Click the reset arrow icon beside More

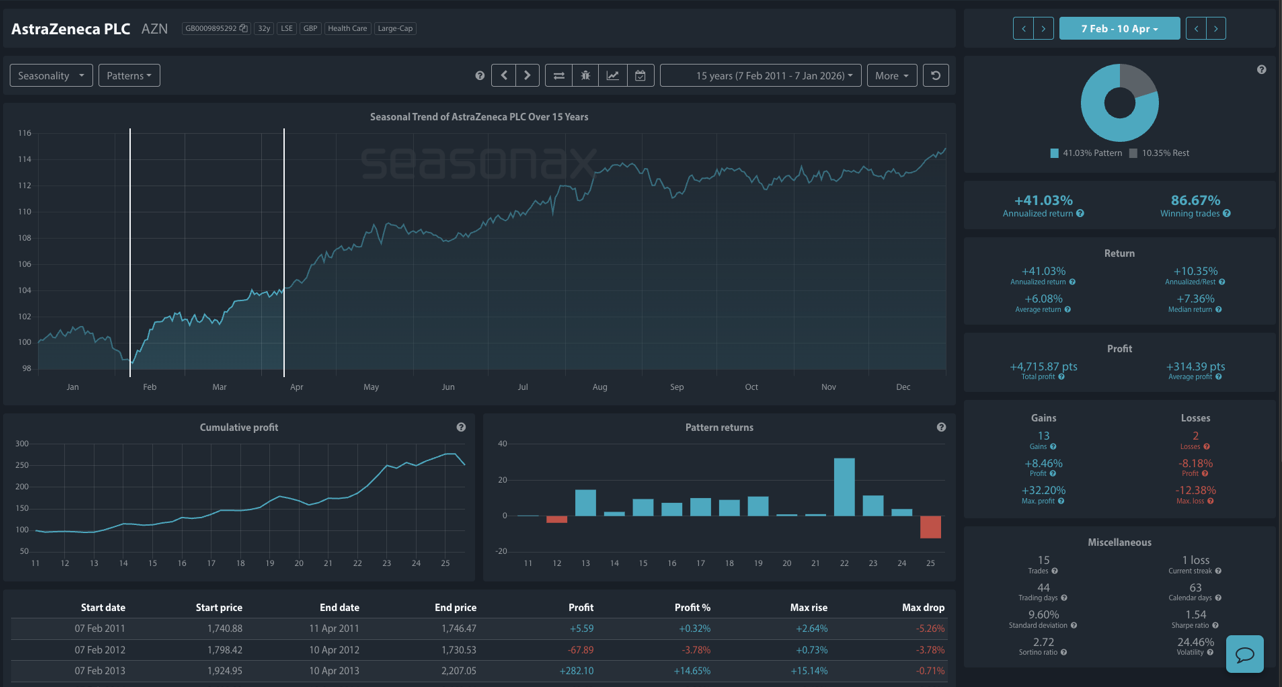[936, 76]
